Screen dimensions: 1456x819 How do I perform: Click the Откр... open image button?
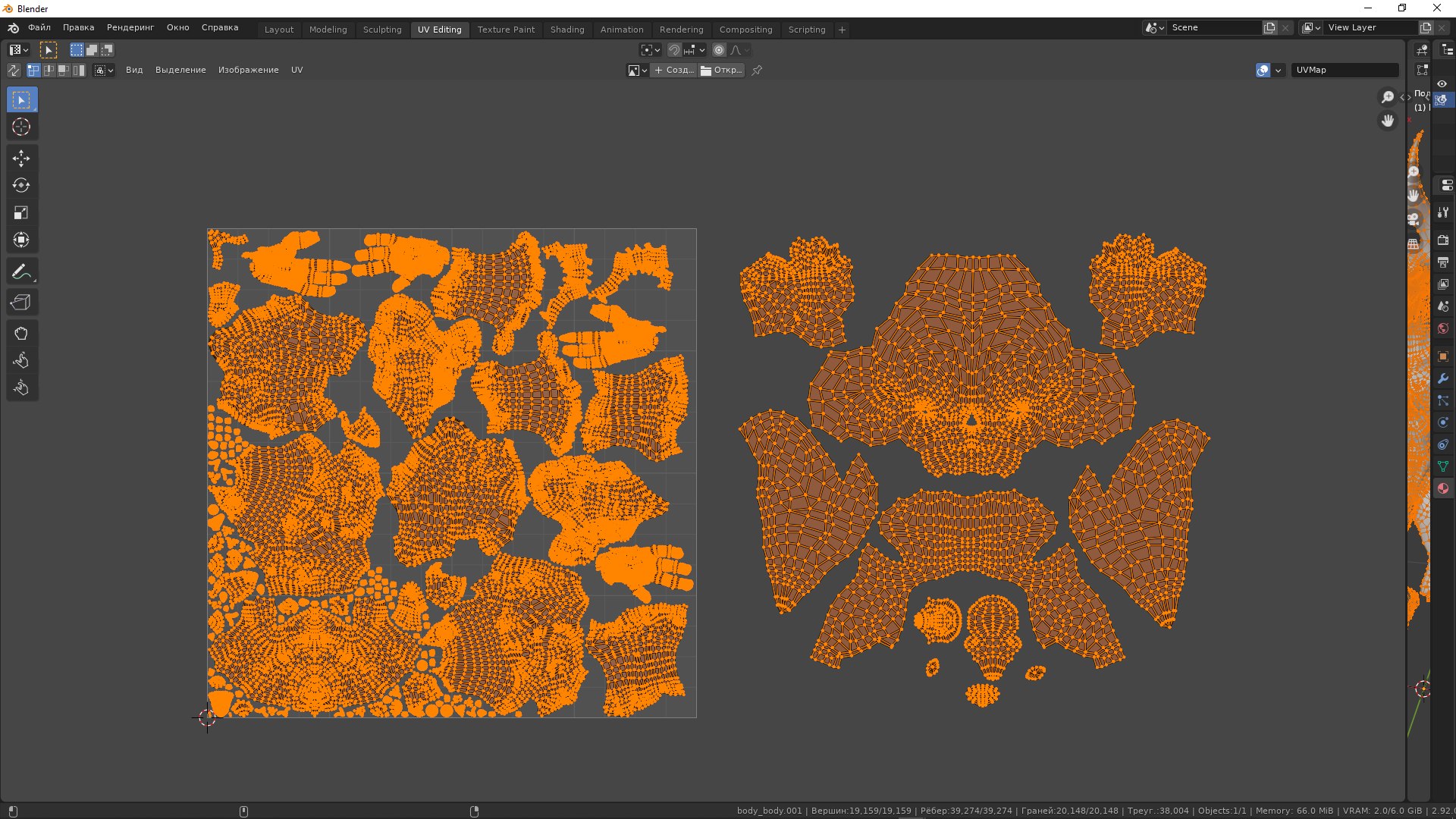pyautogui.click(x=721, y=70)
